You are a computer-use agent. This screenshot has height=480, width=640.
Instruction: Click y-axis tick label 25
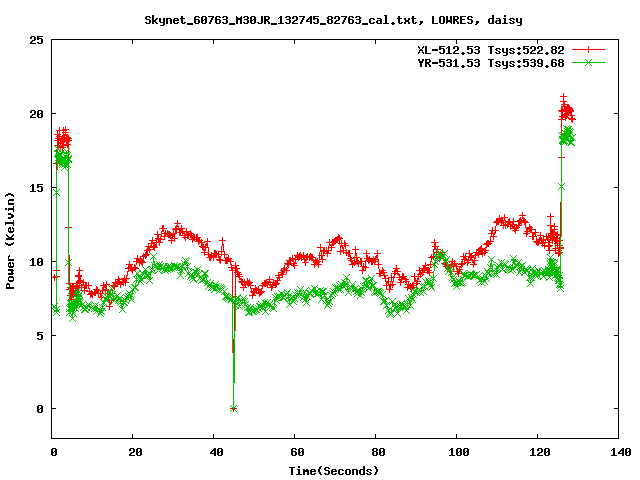click(36, 40)
